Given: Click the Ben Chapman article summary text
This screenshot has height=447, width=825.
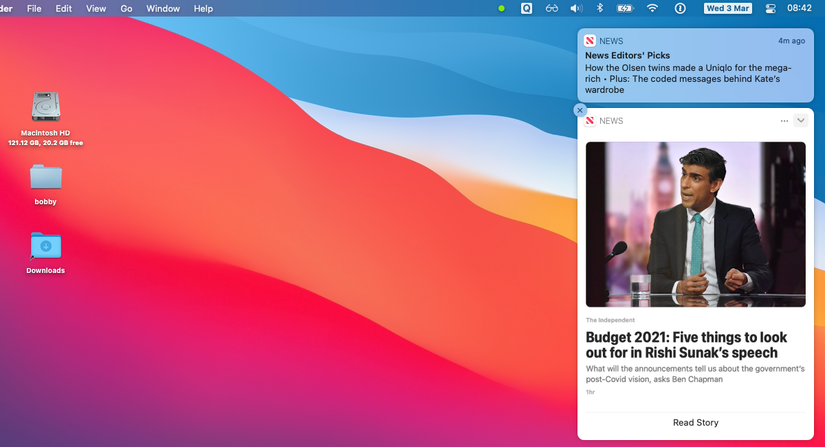Looking at the screenshot, I should [x=695, y=374].
